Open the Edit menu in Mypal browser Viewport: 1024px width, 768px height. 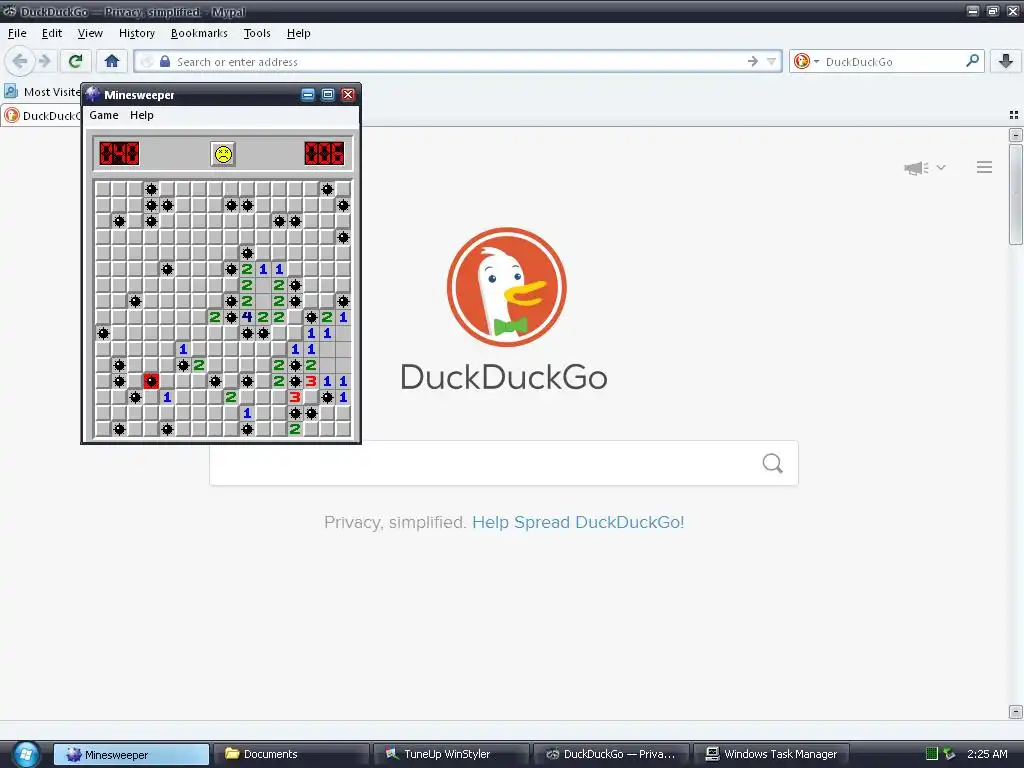point(52,33)
